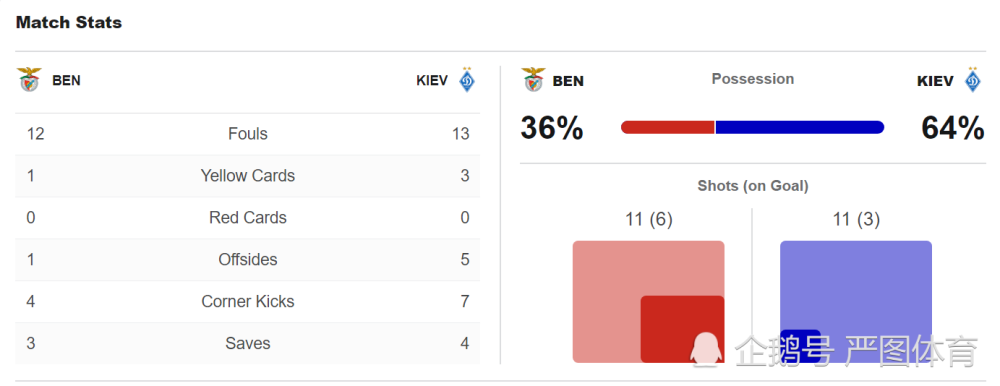Click the Match Stats heading

(69, 22)
